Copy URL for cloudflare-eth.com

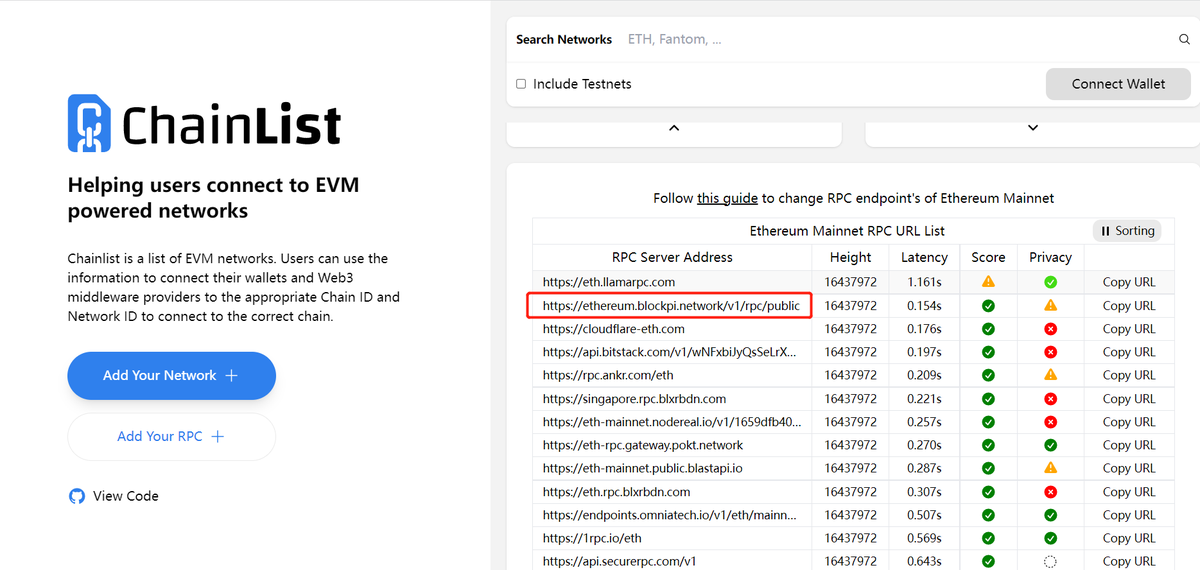pyautogui.click(x=1129, y=329)
